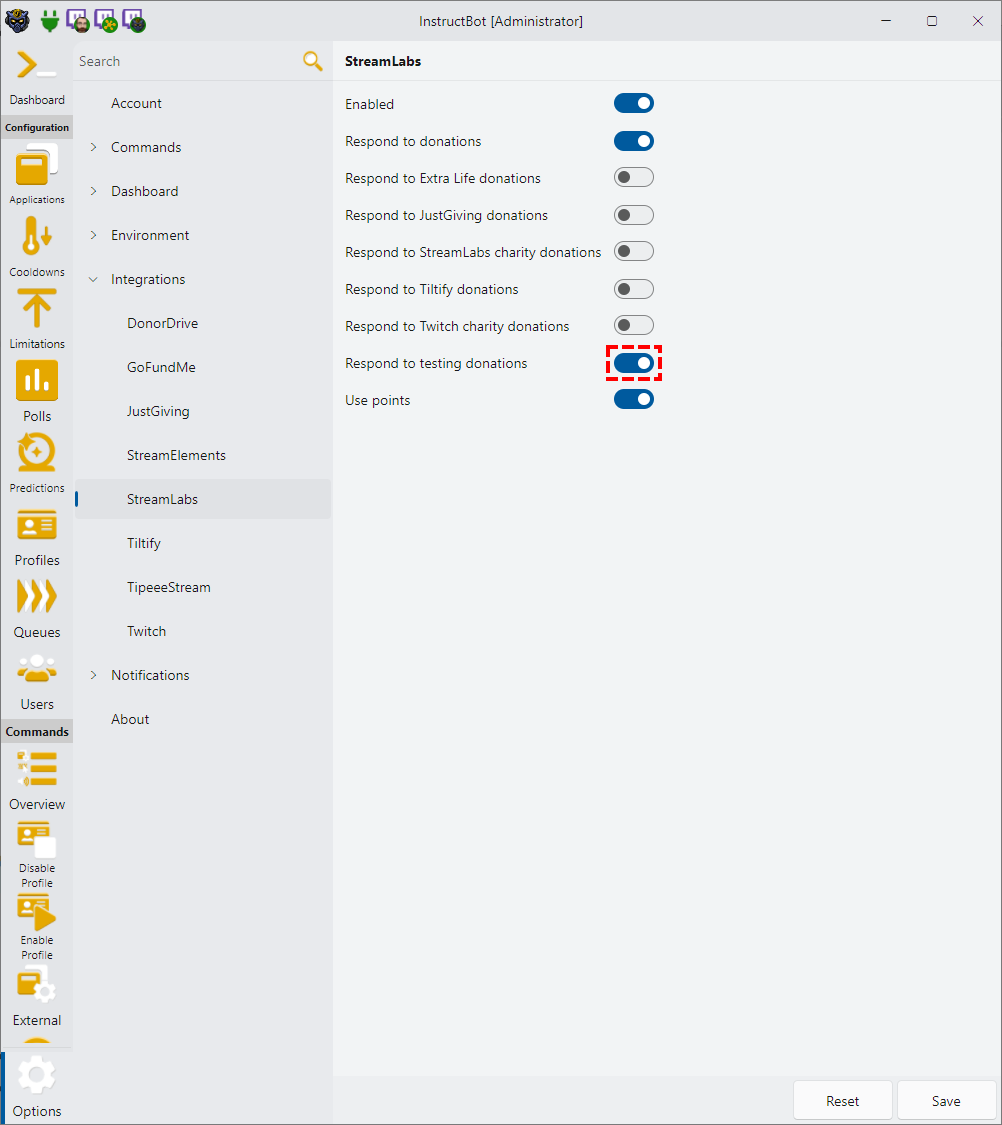Image resolution: width=1002 pixels, height=1125 pixels.
Task: Click the second Twitch account status icon
Action: click(106, 21)
